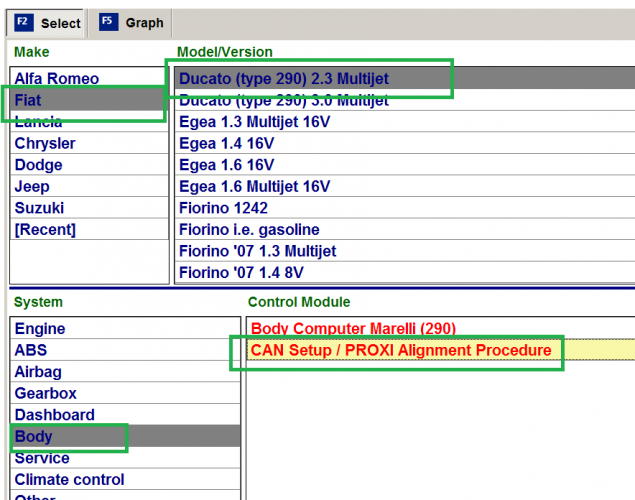Choose Engine from the System list
635x500 pixels.
point(40,329)
